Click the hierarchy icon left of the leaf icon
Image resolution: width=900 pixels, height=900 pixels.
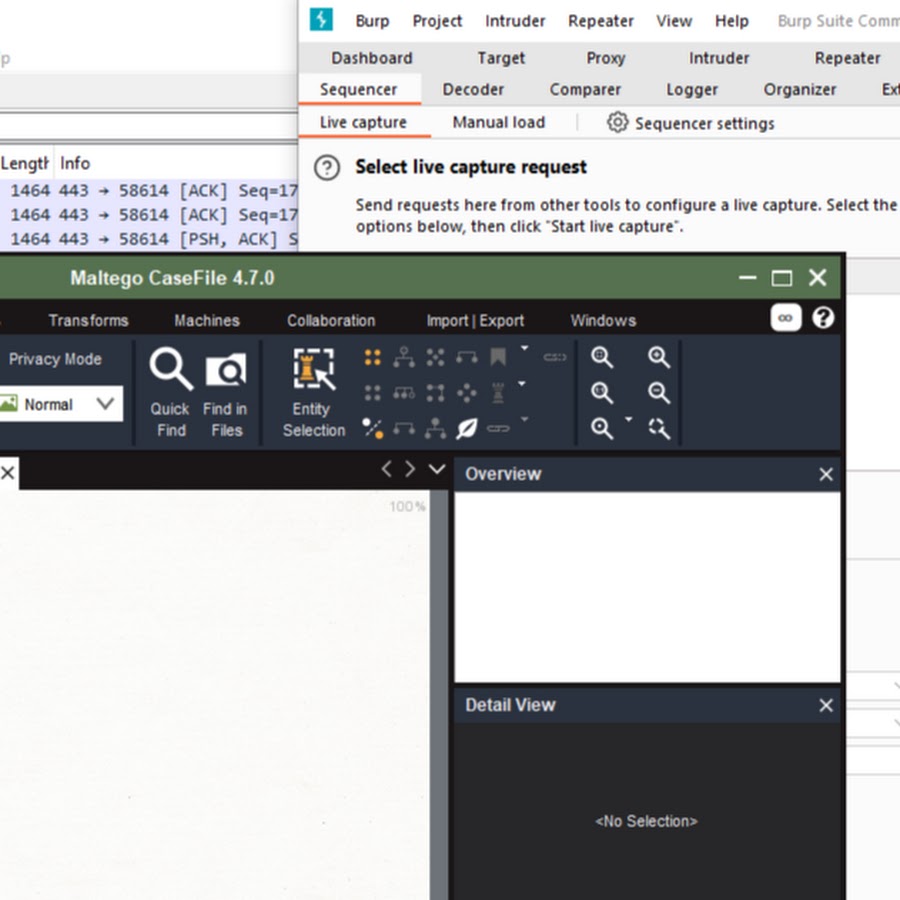click(436, 428)
